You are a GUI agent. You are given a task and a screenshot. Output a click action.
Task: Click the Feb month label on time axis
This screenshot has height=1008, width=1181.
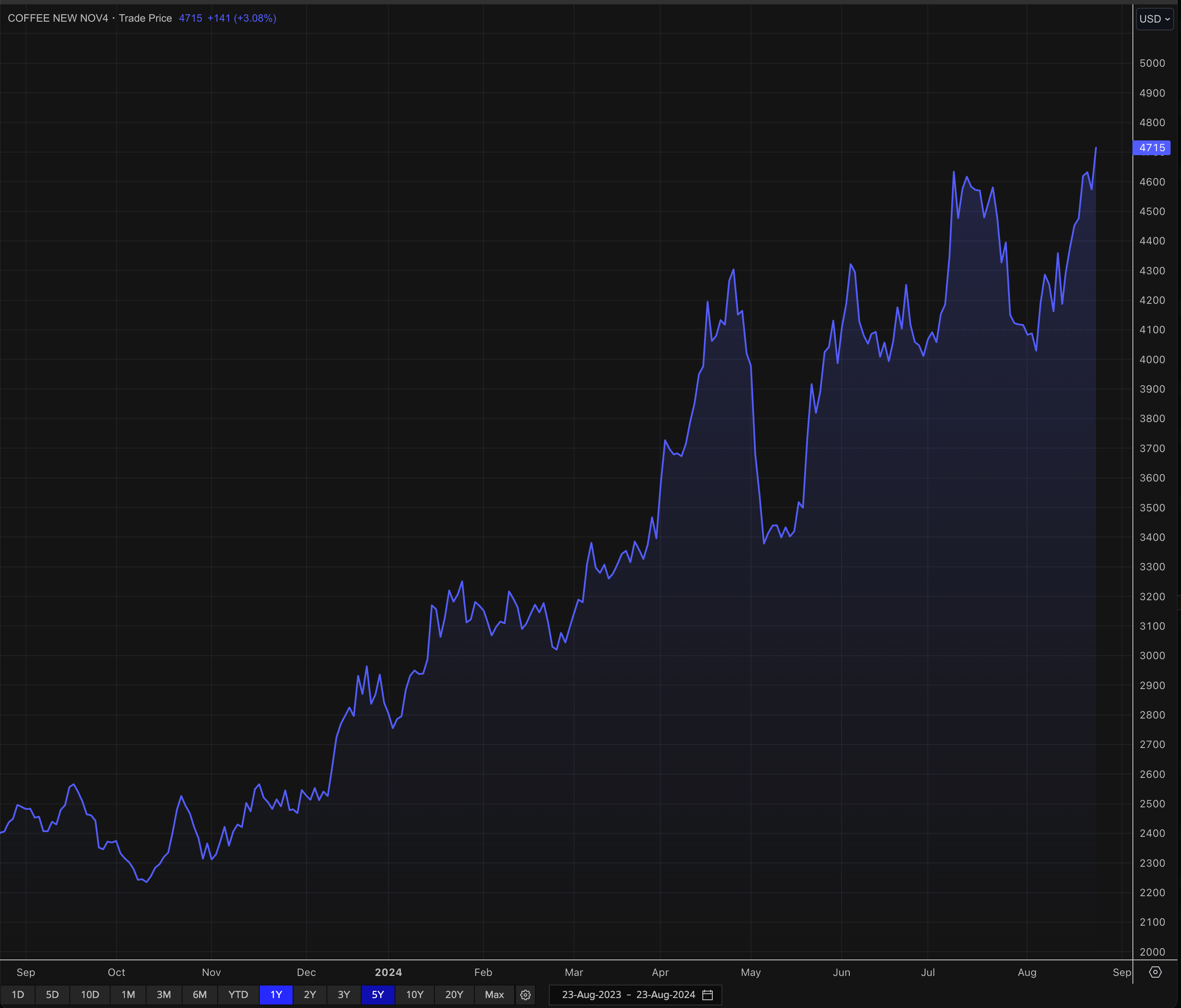[483, 972]
